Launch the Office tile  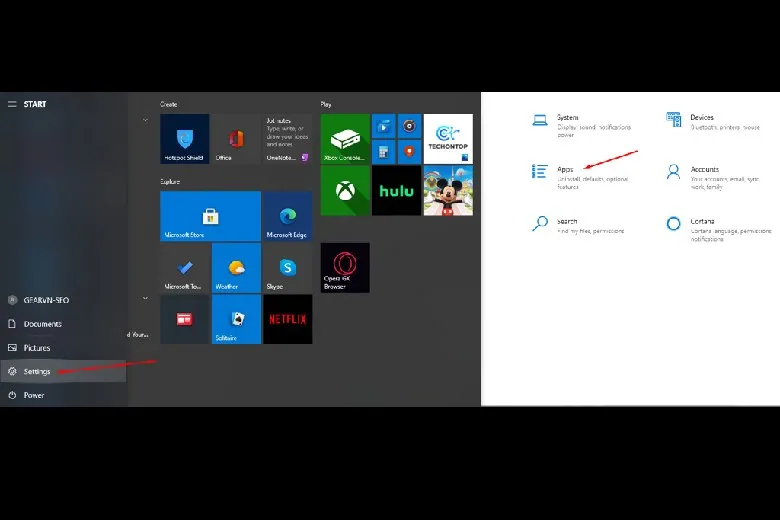[236, 139]
